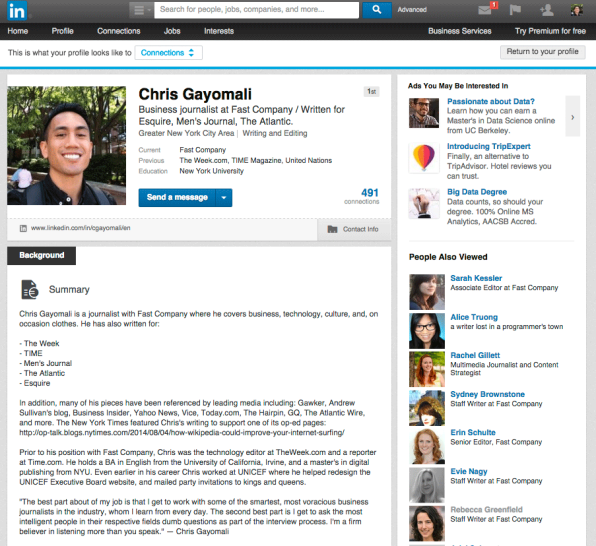Open the messages envelope icon

click(x=485, y=10)
